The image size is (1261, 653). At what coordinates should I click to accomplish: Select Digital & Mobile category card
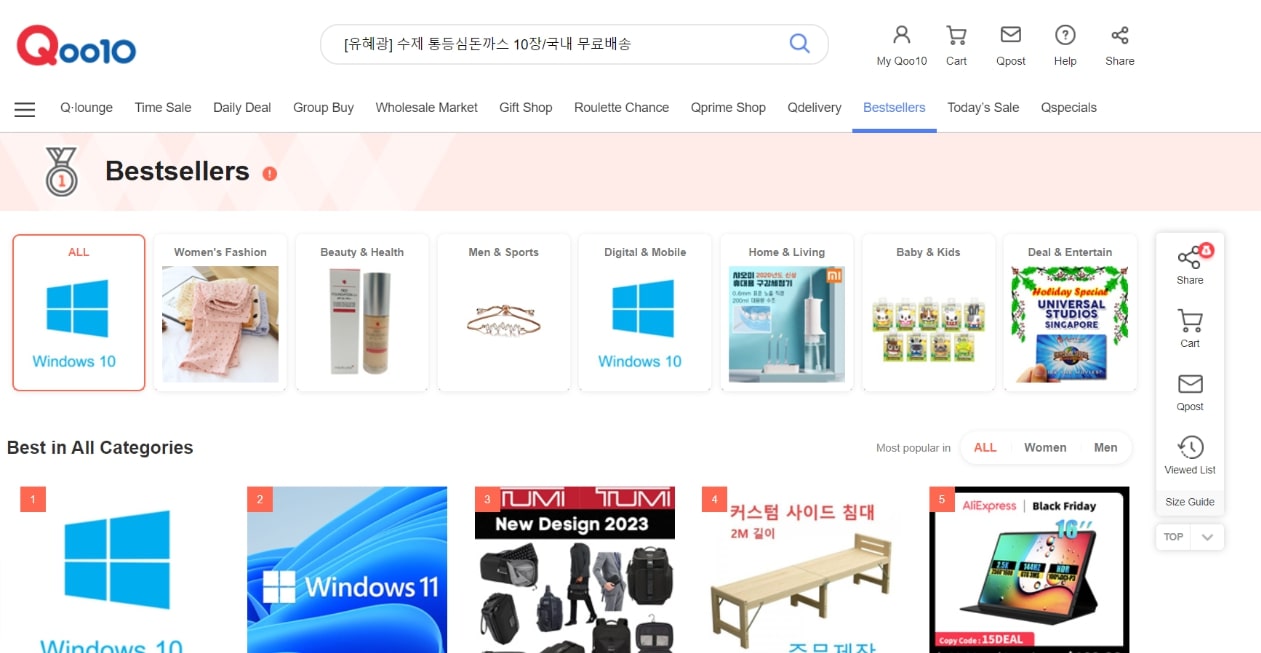pyautogui.click(x=645, y=313)
